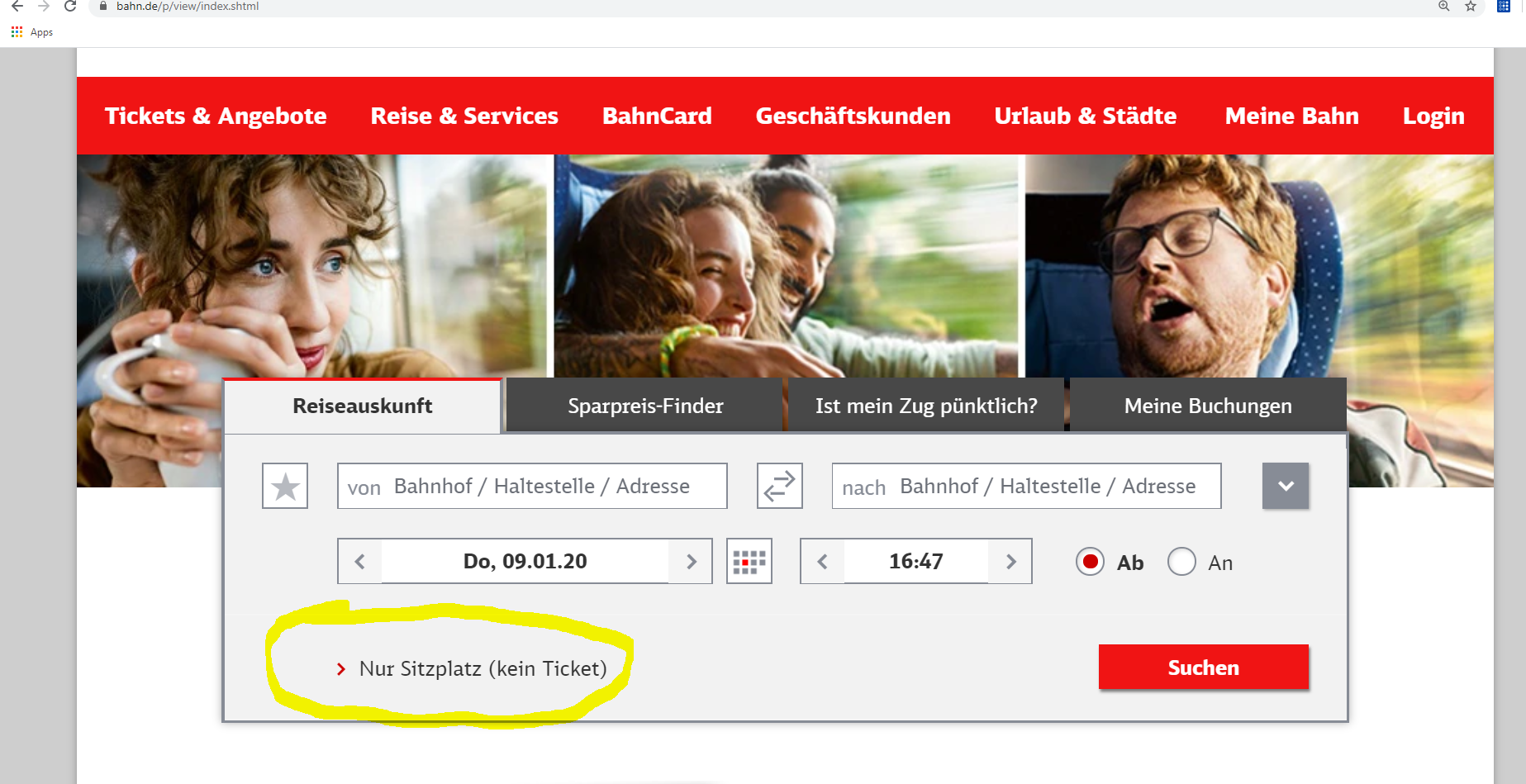This screenshot has width=1526, height=784.
Task: Click the Login link
Action: tap(1433, 116)
